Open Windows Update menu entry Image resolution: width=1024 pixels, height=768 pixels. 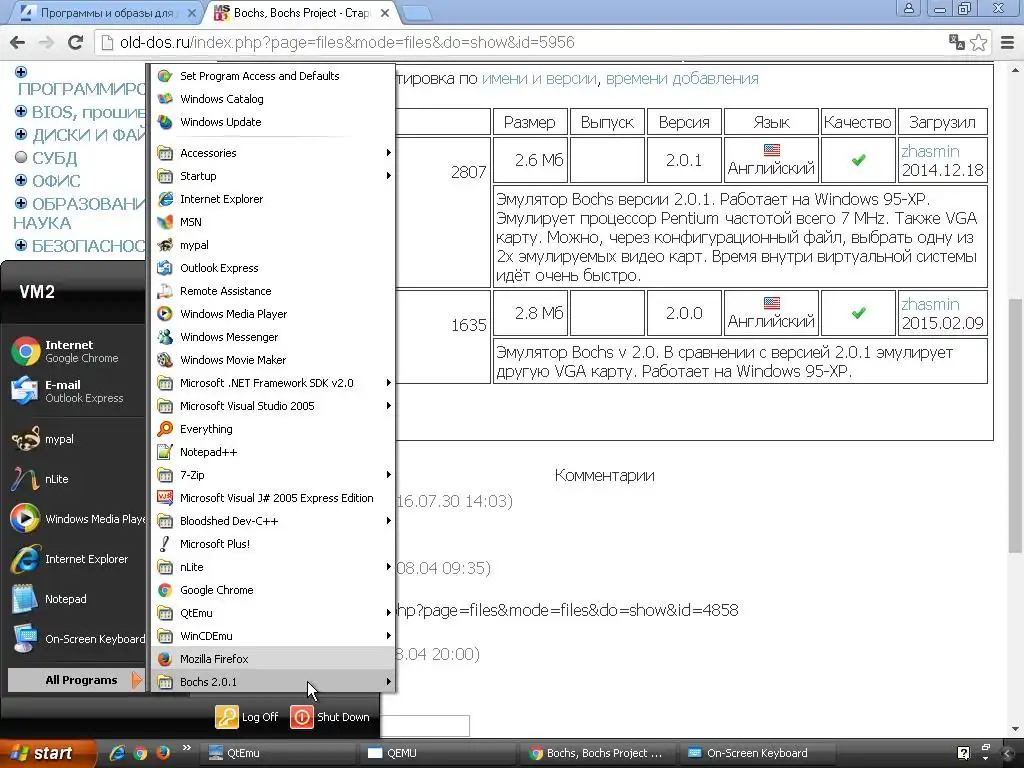point(273,121)
